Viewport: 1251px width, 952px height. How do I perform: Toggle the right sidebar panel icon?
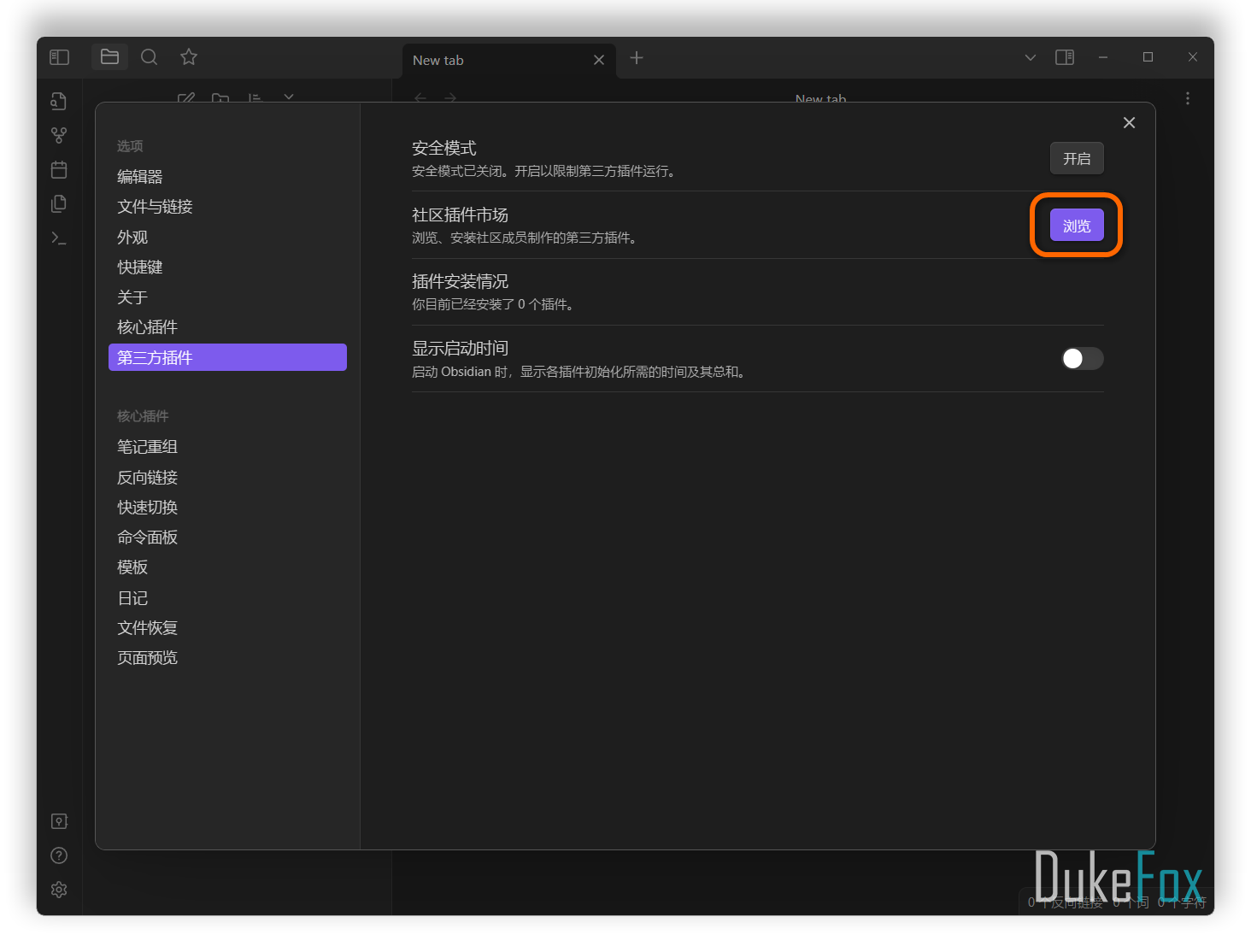(1065, 57)
